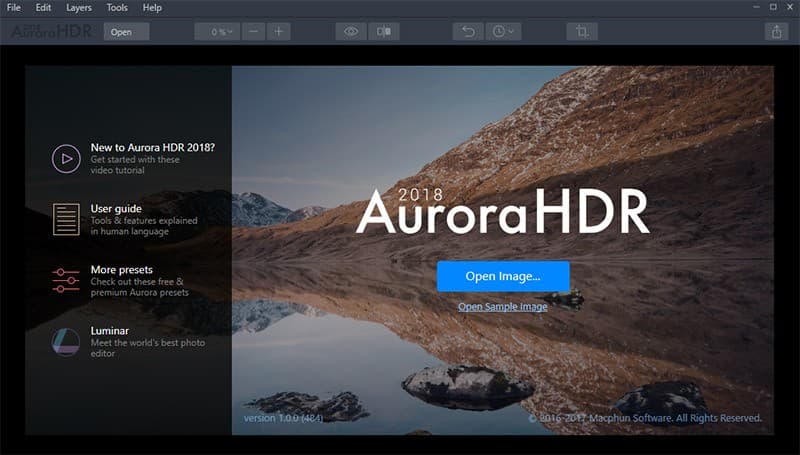Open the User guide link
The height and width of the screenshot is (455, 800).
116,209
